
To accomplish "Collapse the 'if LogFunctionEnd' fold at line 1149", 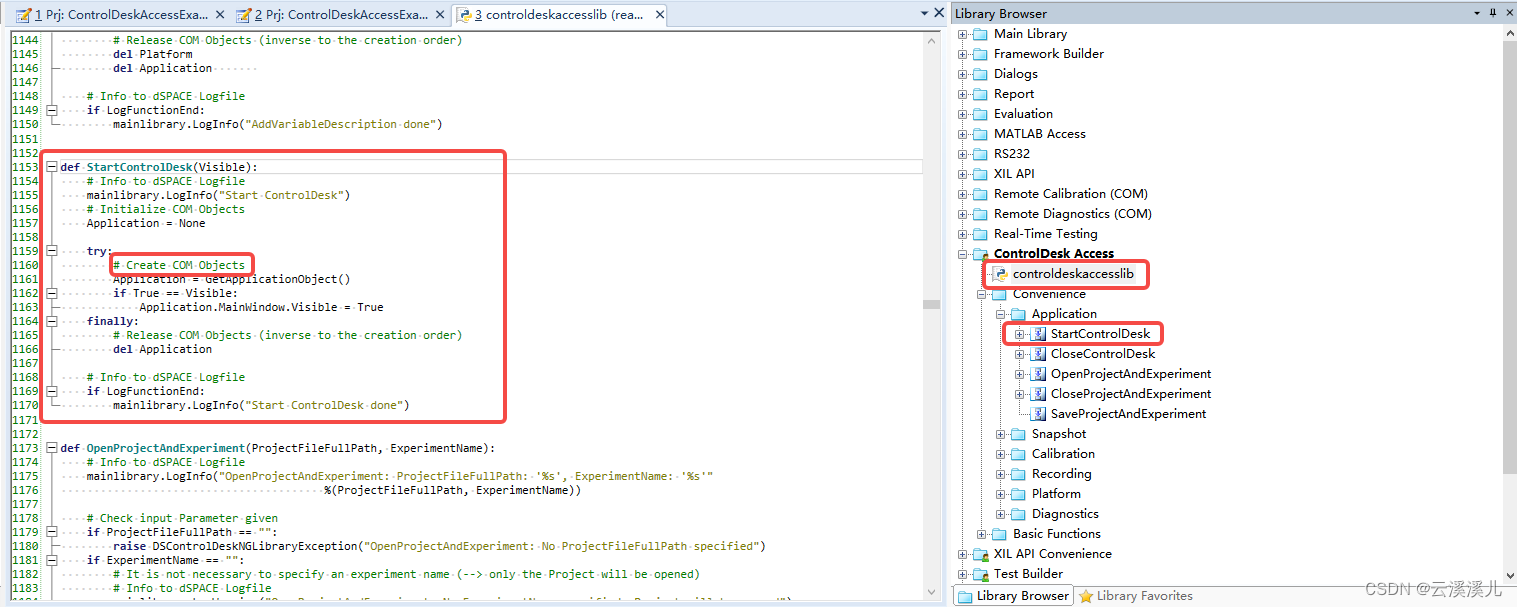I will [x=51, y=110].
